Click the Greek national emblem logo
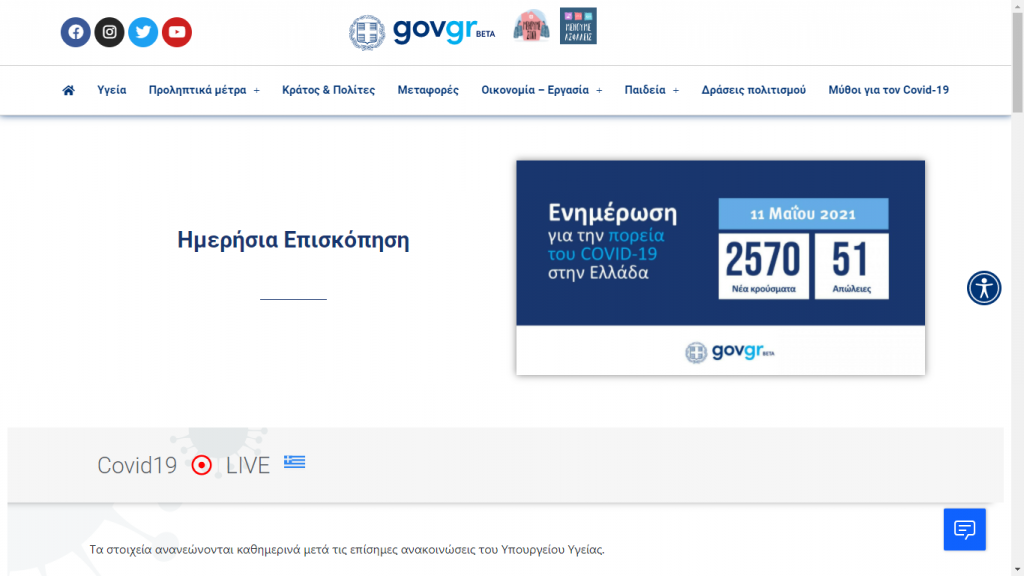This screenshot has width=1024, height=576. [x=367, y=32]
